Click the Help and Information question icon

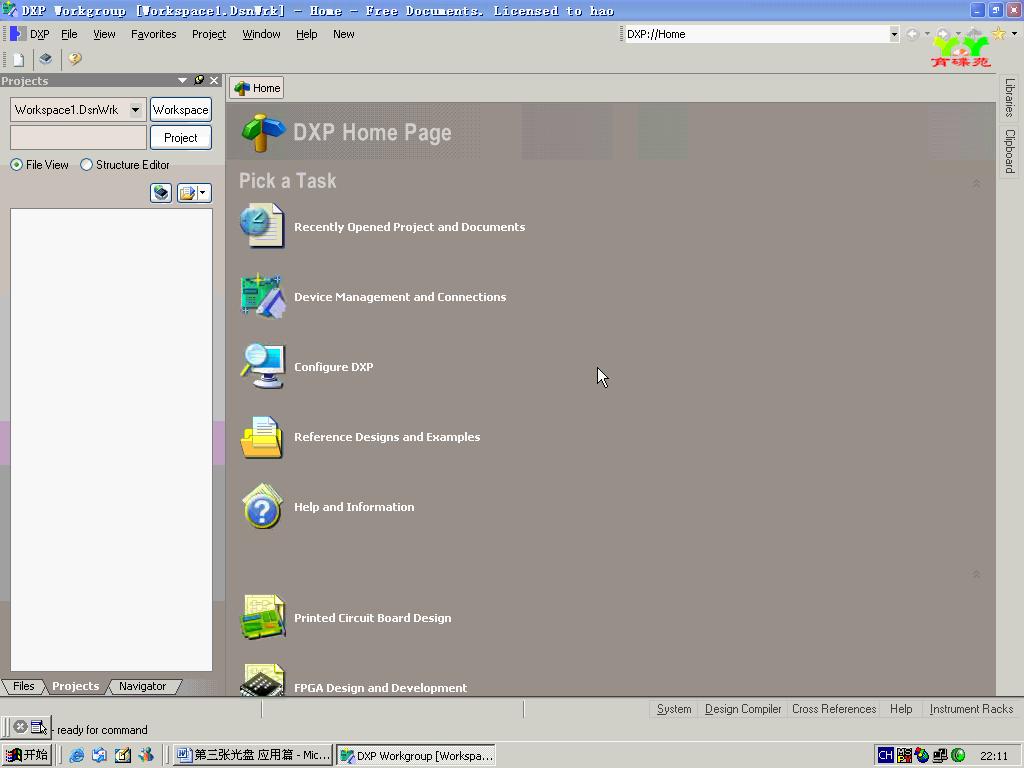click(x=262, y=507)
